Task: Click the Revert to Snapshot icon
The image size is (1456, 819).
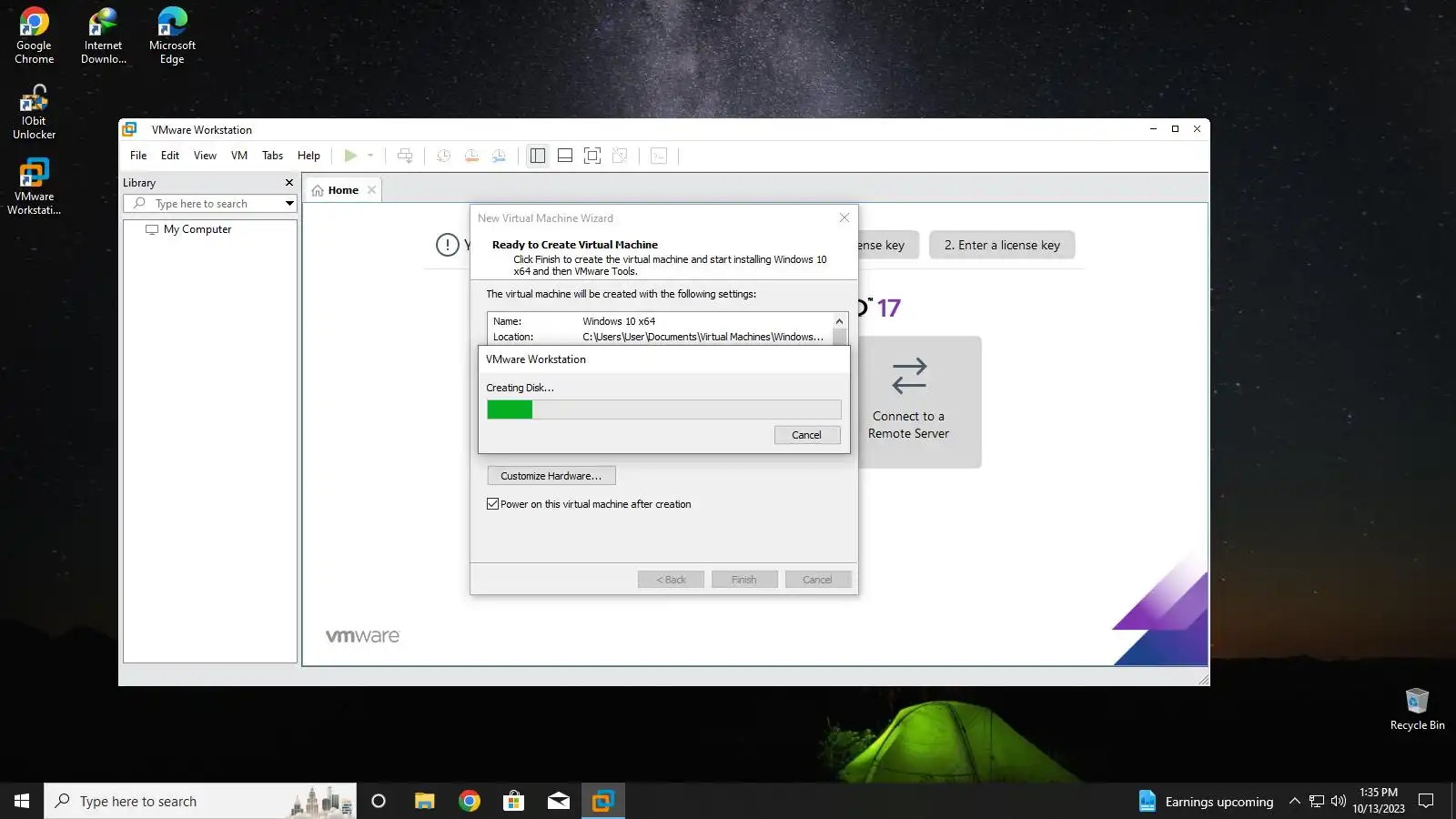Action: pyautogui.click(x=471, y=156)
